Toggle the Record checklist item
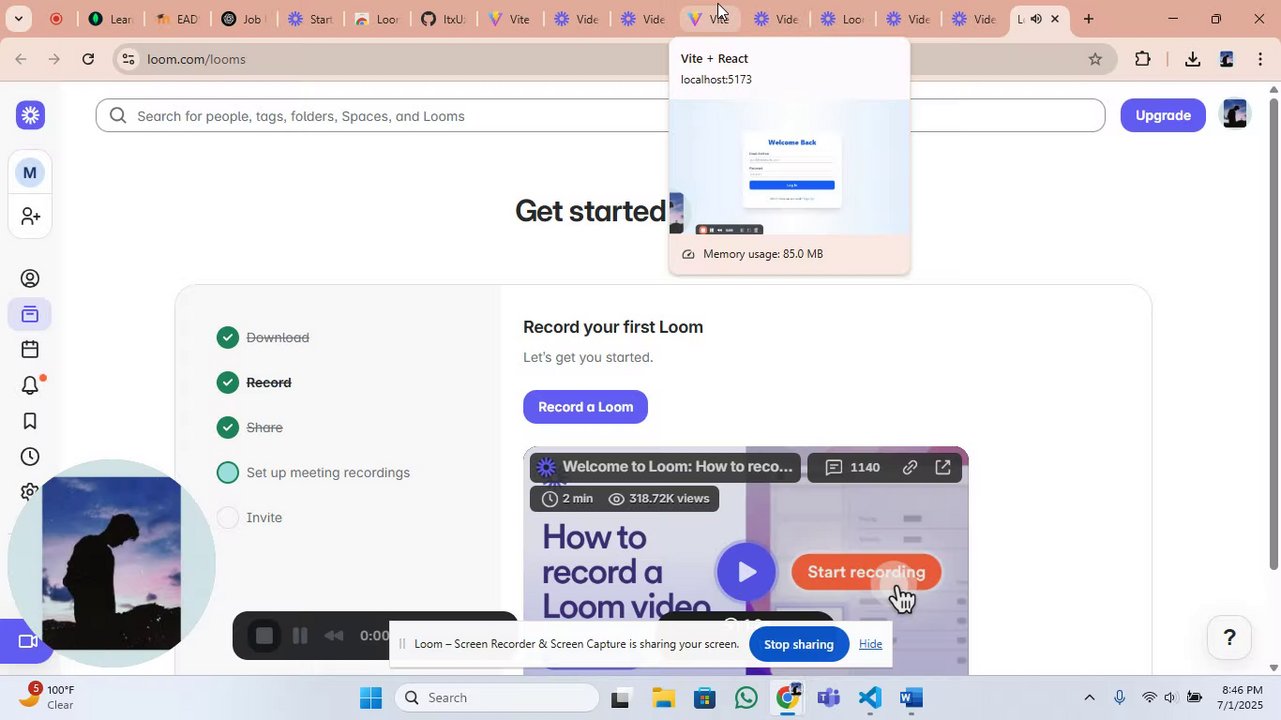This screenshot has height=720, width=1281. [x=253, y=382]
